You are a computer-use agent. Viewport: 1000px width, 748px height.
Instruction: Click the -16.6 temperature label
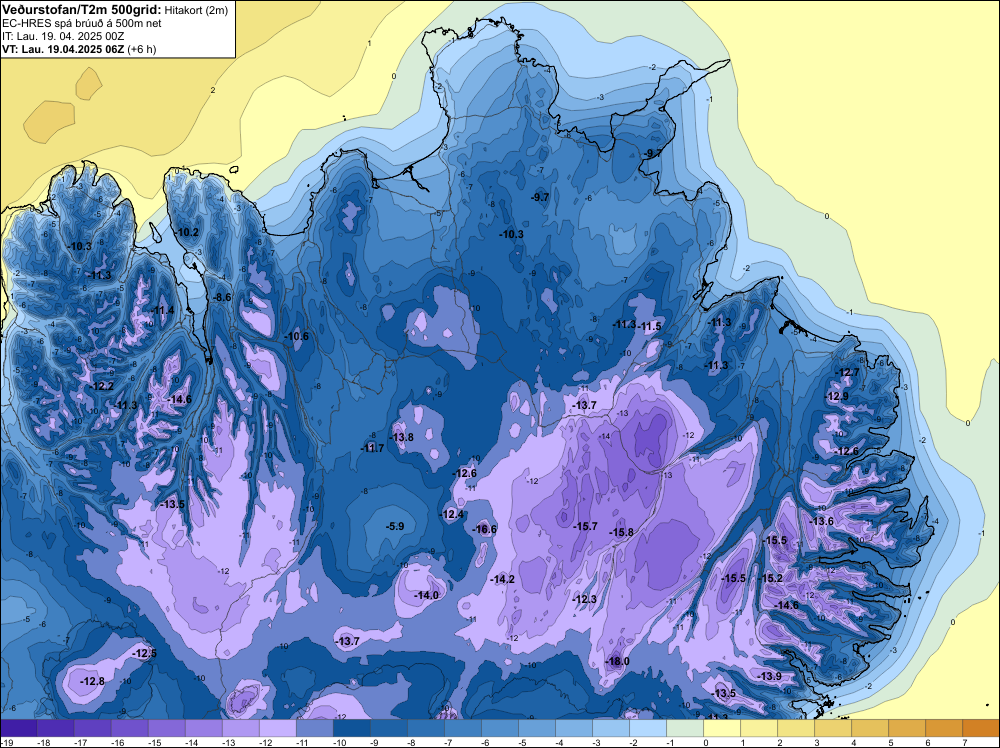pos(484,529)
